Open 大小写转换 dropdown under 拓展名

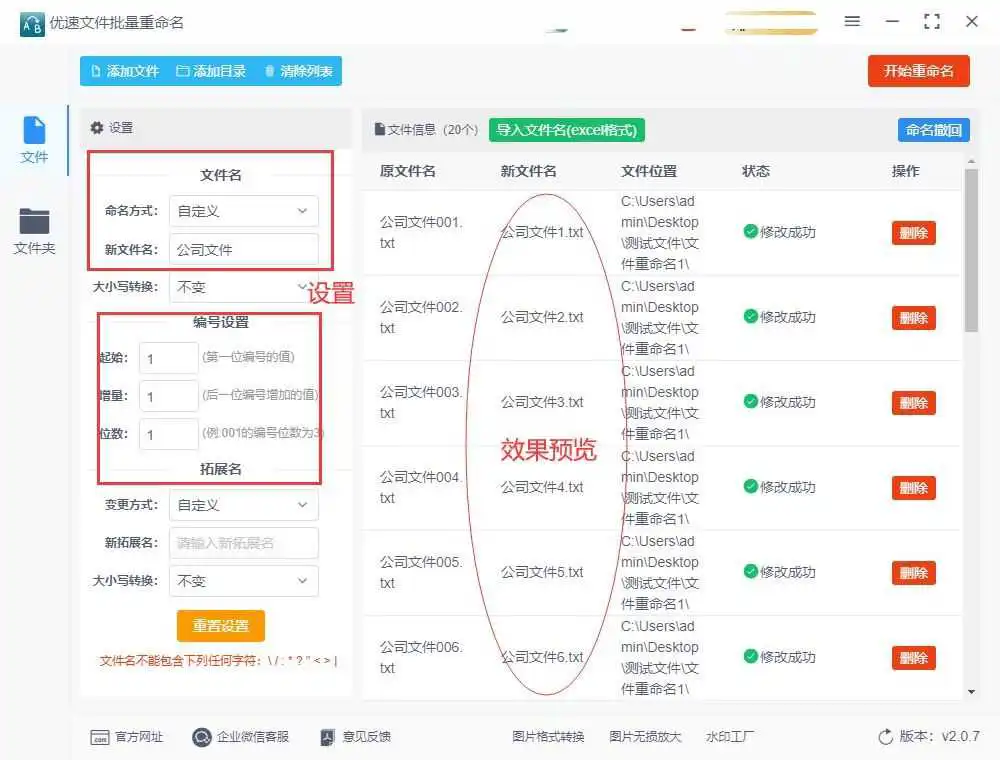[x=244, y=581]
